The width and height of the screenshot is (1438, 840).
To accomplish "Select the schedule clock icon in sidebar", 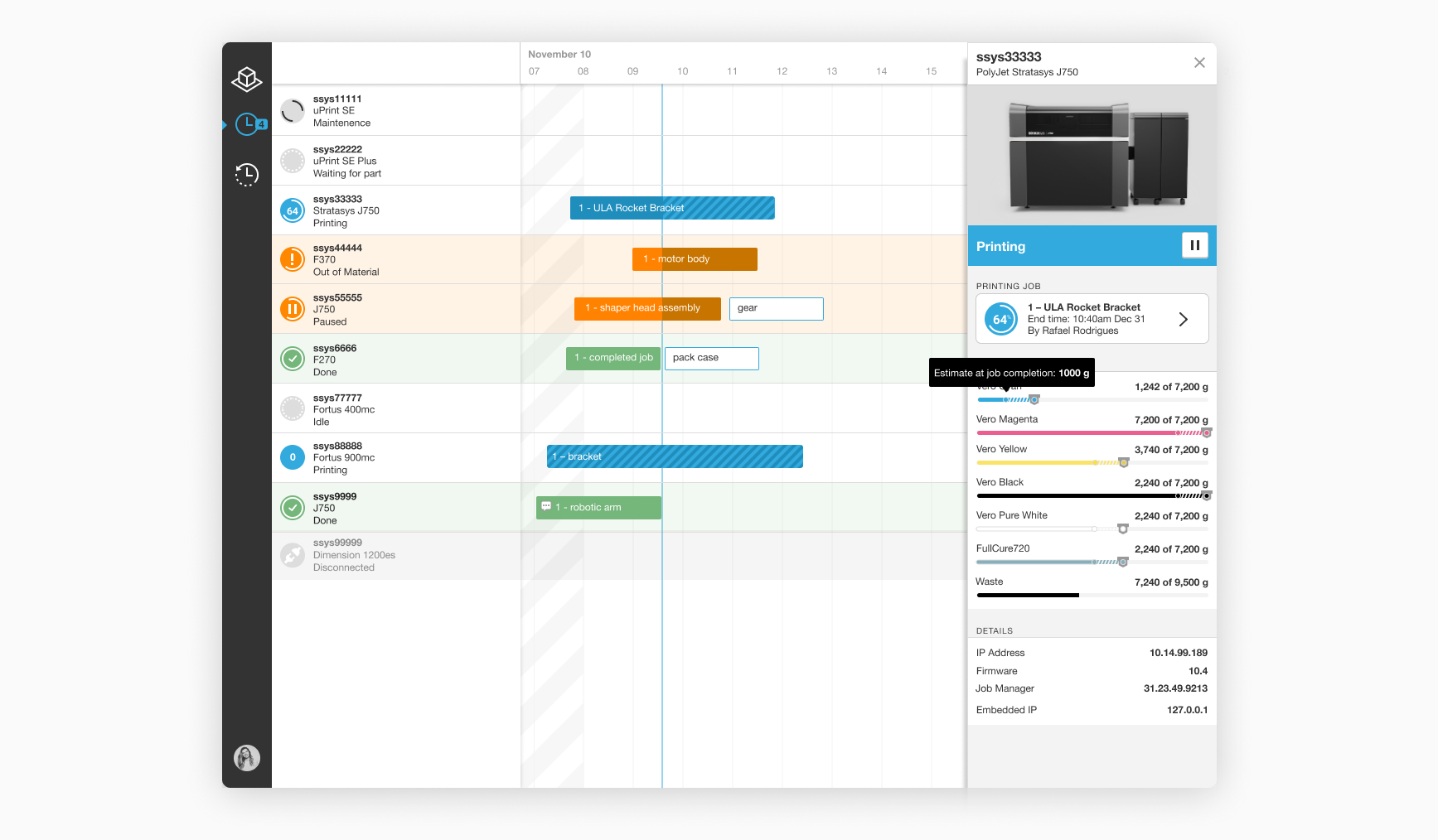I will click(x=247, y=124).
